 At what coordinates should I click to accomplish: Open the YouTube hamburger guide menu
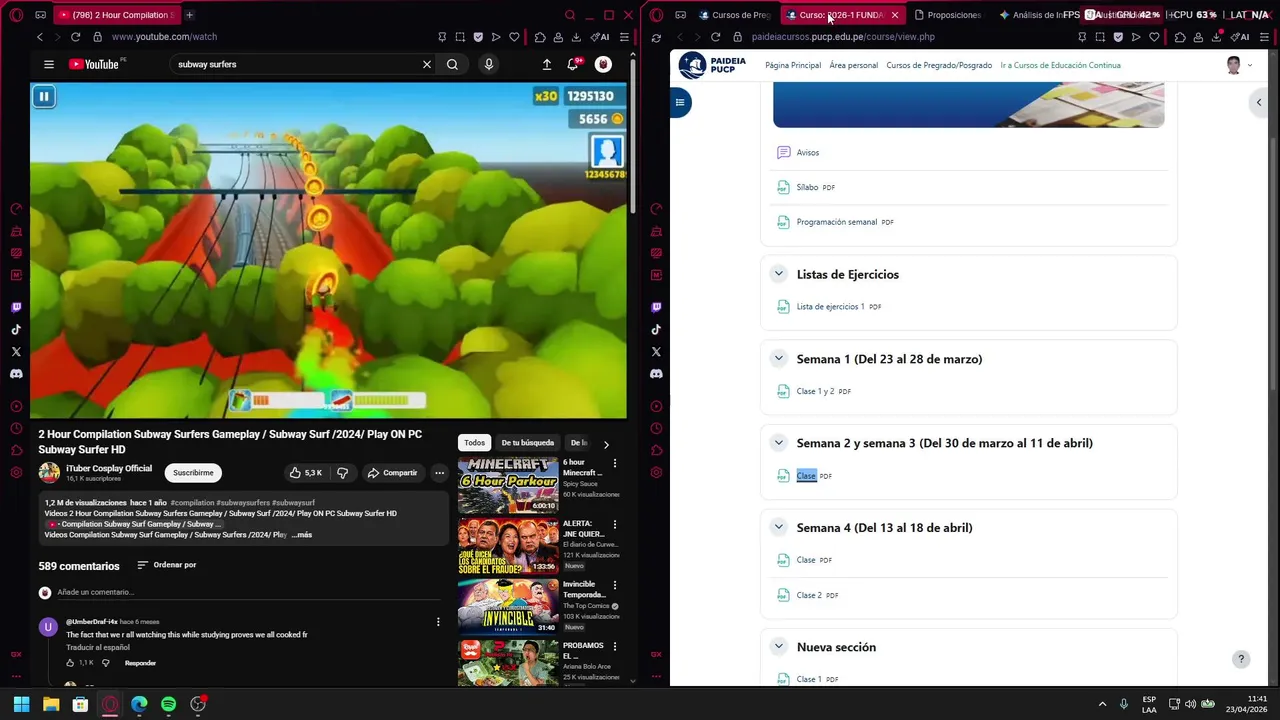click(48, 64)
